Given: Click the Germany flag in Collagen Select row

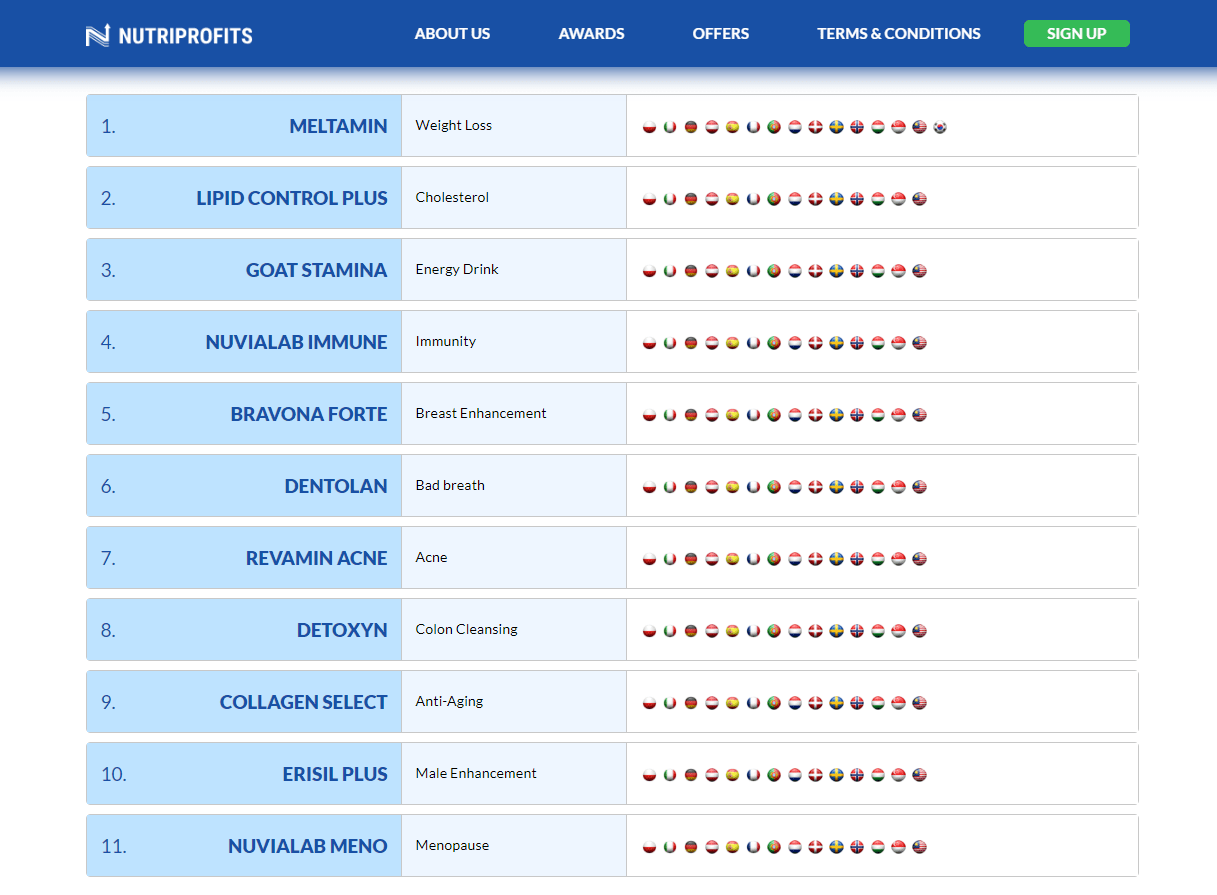Looking at the screenshot, I should 691,703.
